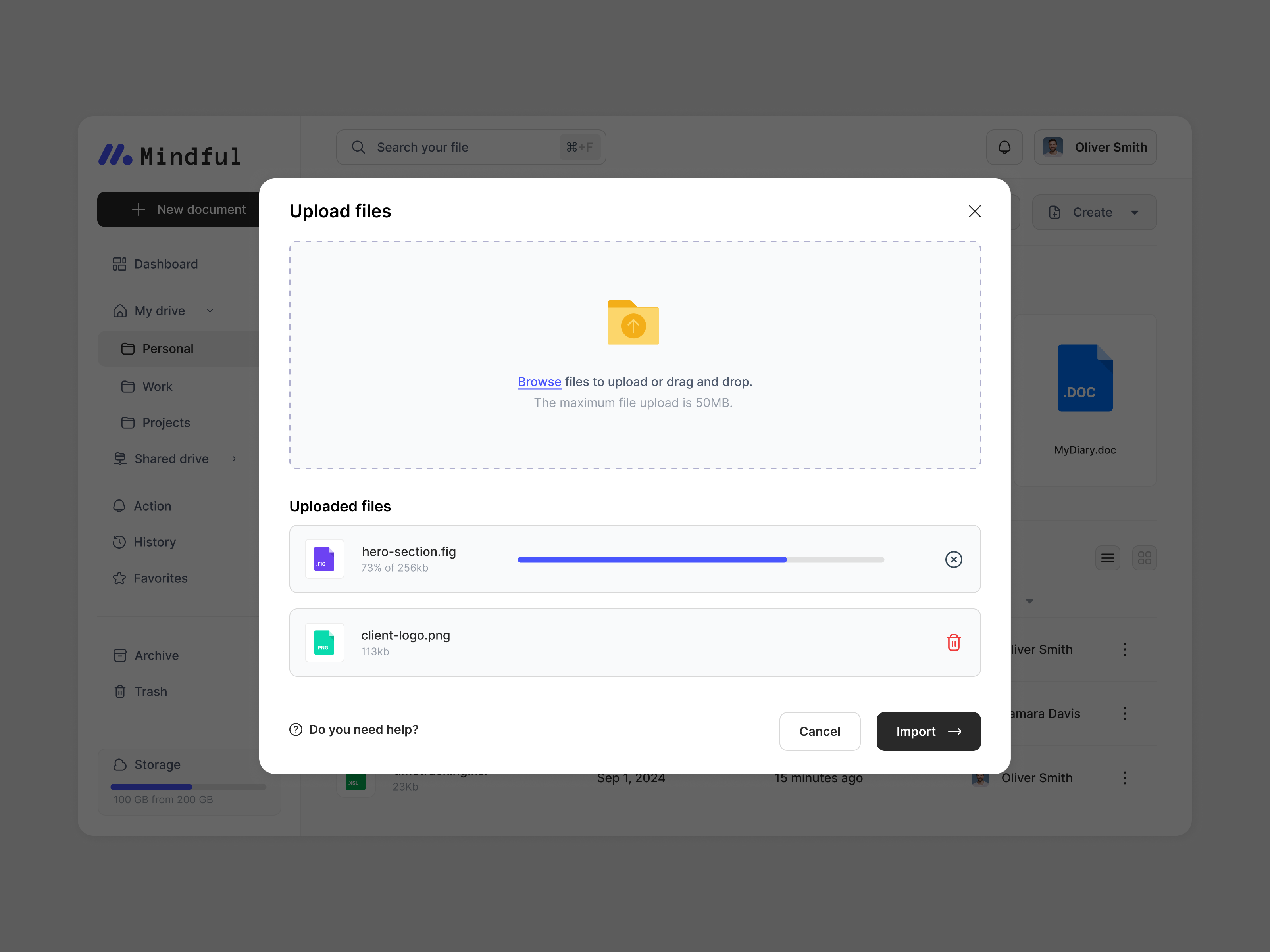The height and width of the screenshot is (952, 1270).
Task: Switch to grid view
Action: click(x=1144, y=558)
